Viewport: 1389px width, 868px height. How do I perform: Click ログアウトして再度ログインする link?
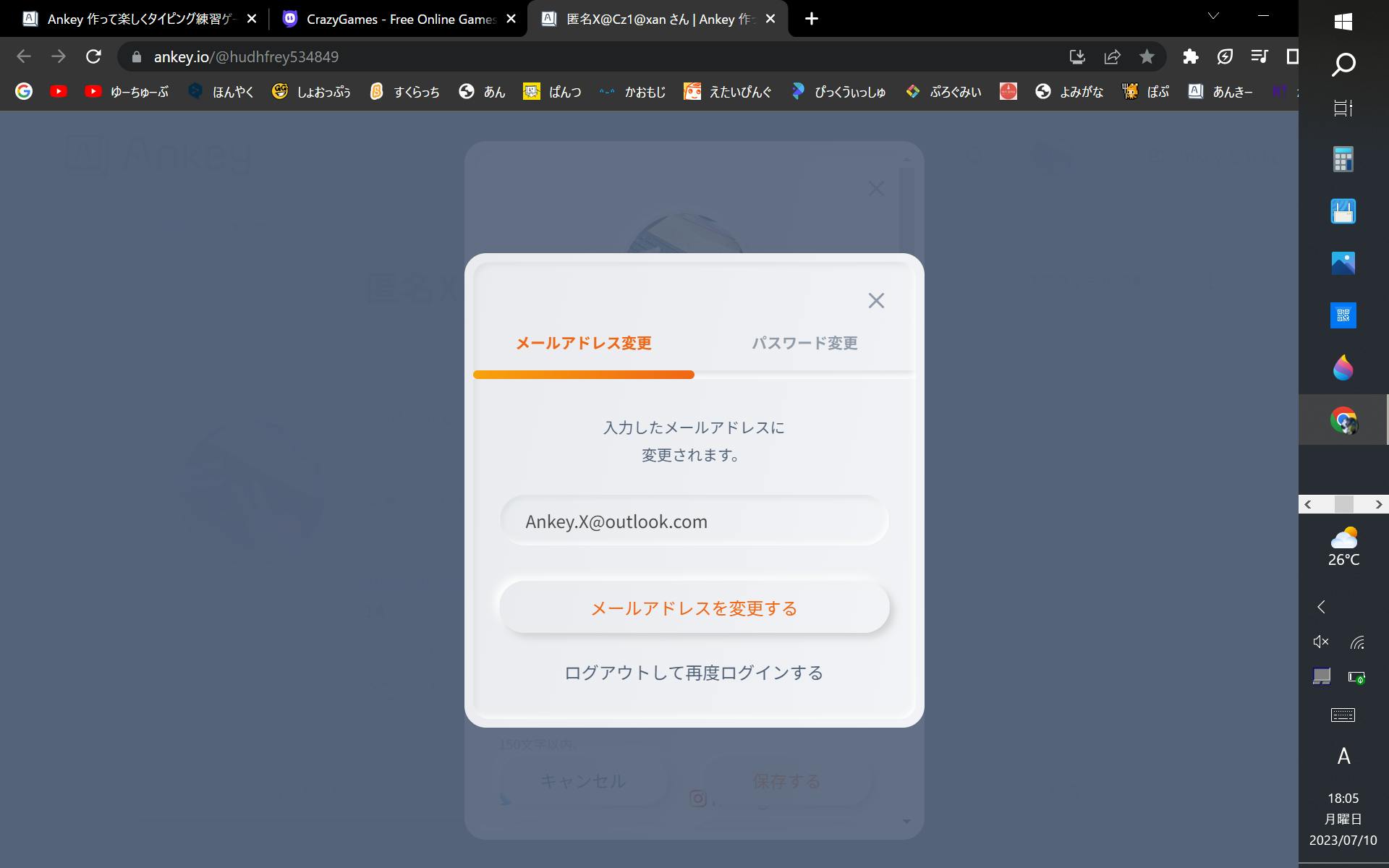tap(694, 673)
